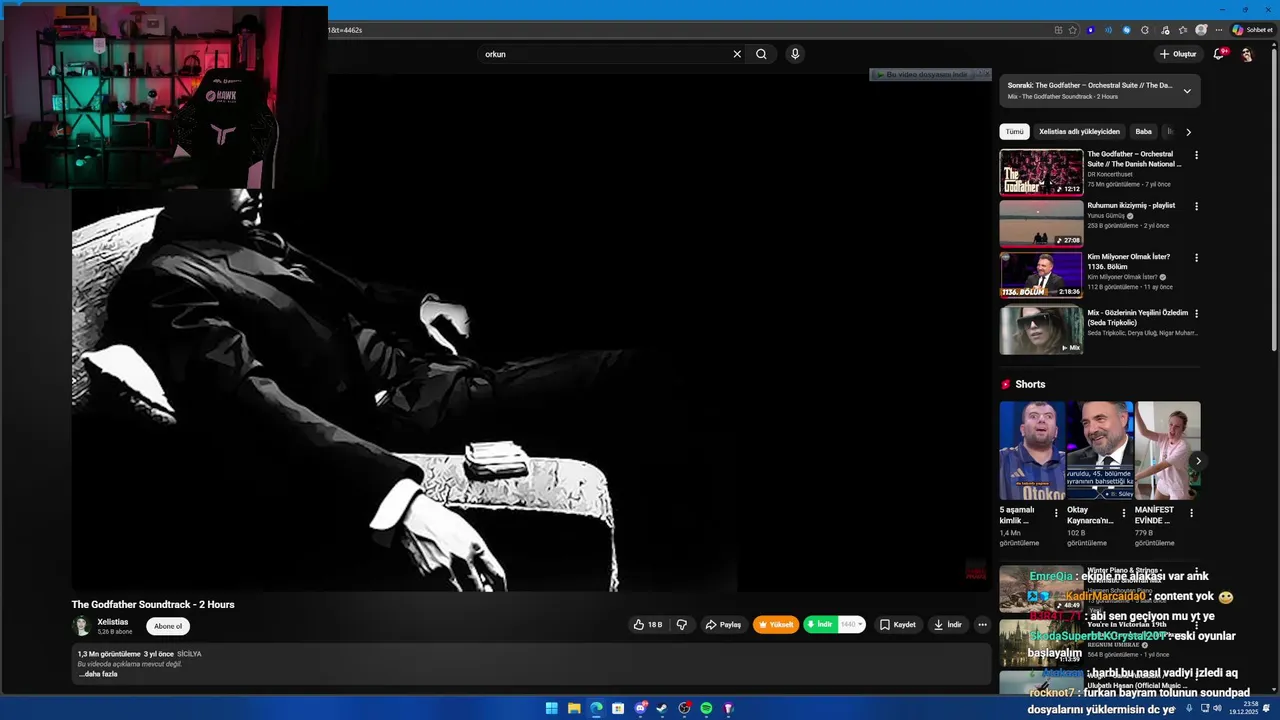Viewport: 1280px width, 720px height.
Task: Open options for the '5 aşamalı kimlik' short
Action: coord(1056,513)
